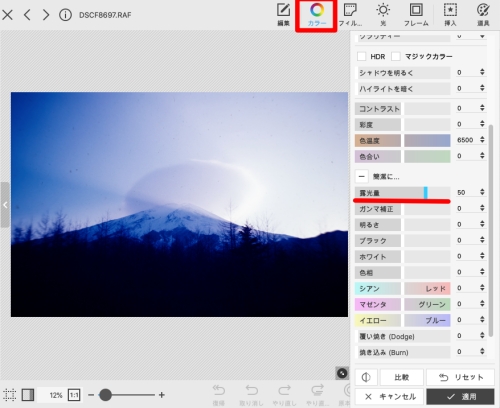The width and height of the screenshot is (500, 408).
Task: Click the ハイライトを暗く slider
Action: pos(403,89)
